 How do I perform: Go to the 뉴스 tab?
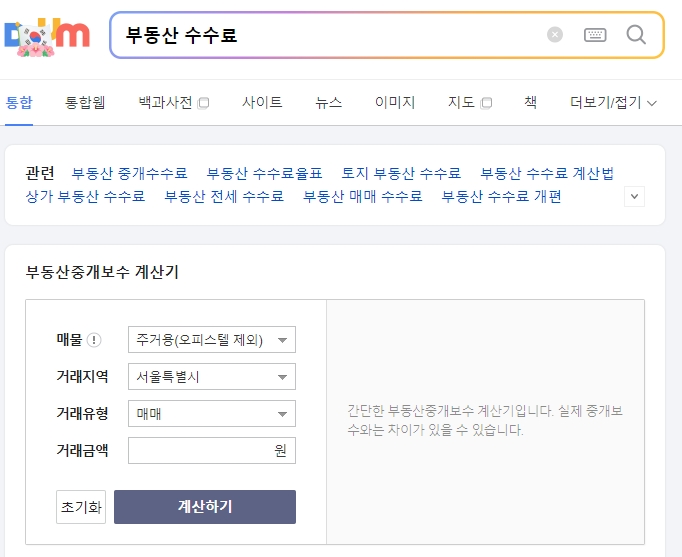point(328,103)
